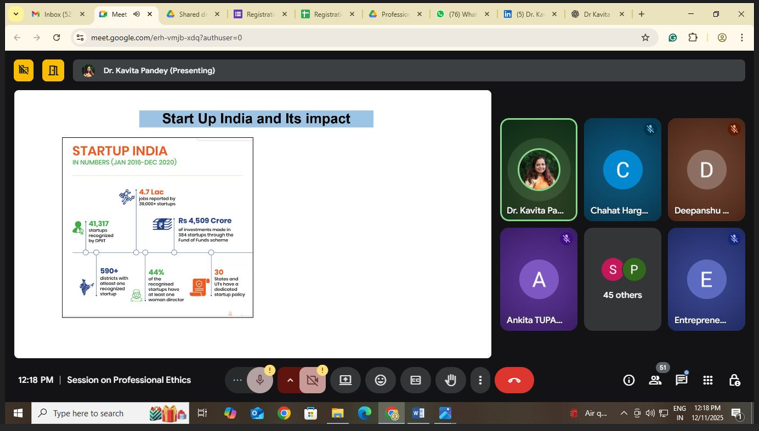Open the in-call chat panel
The image size is (759, 431).
[x=681, y=381]
